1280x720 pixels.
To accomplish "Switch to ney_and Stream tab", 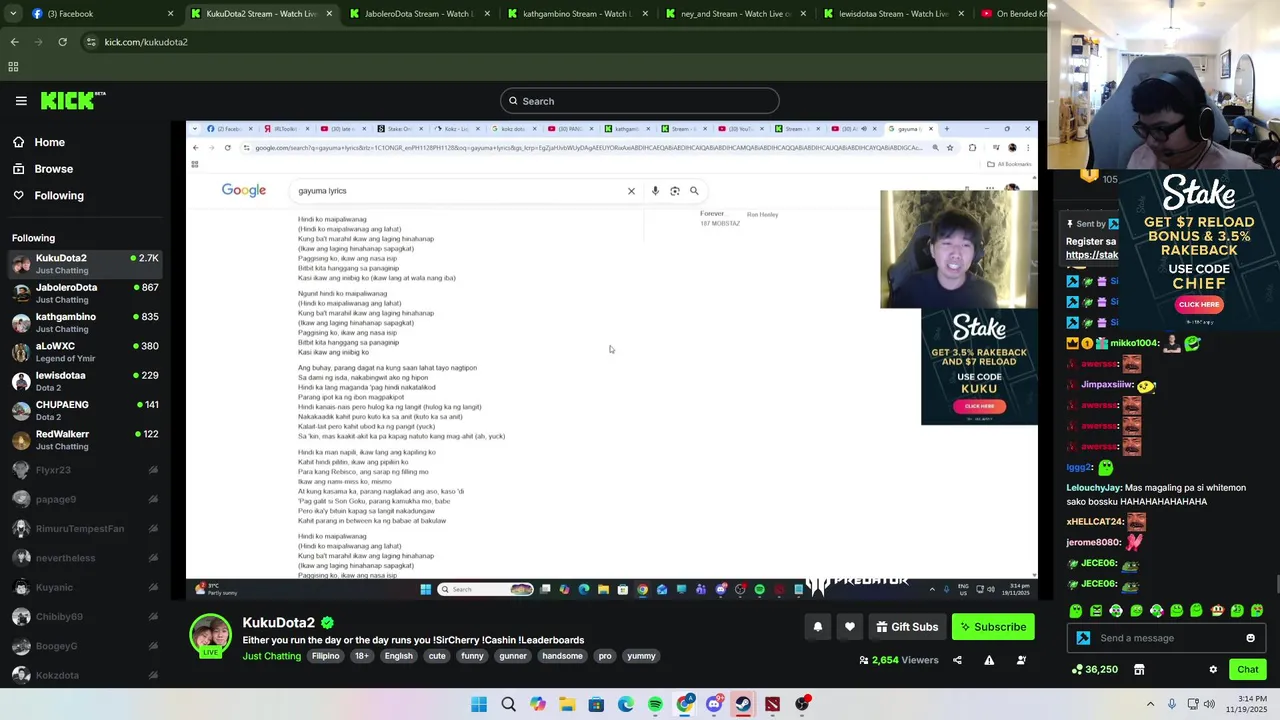I will point(735,14).
